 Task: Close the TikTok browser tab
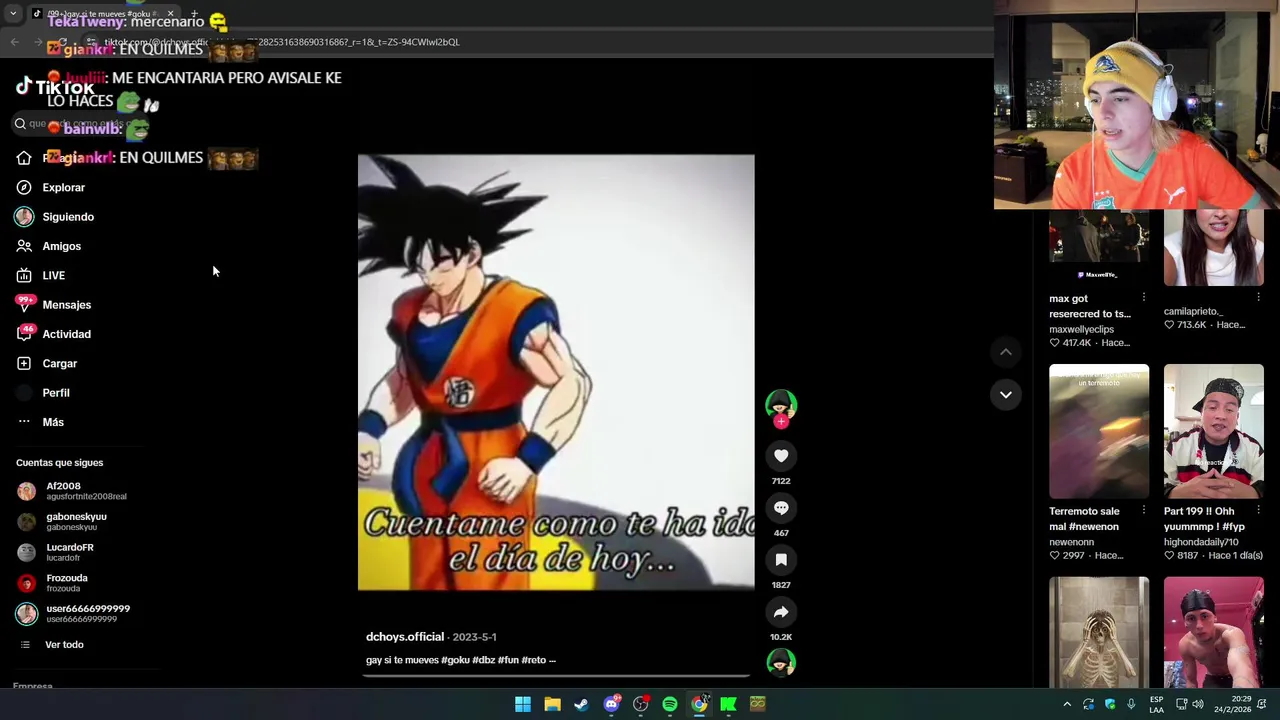coord(170,14)
